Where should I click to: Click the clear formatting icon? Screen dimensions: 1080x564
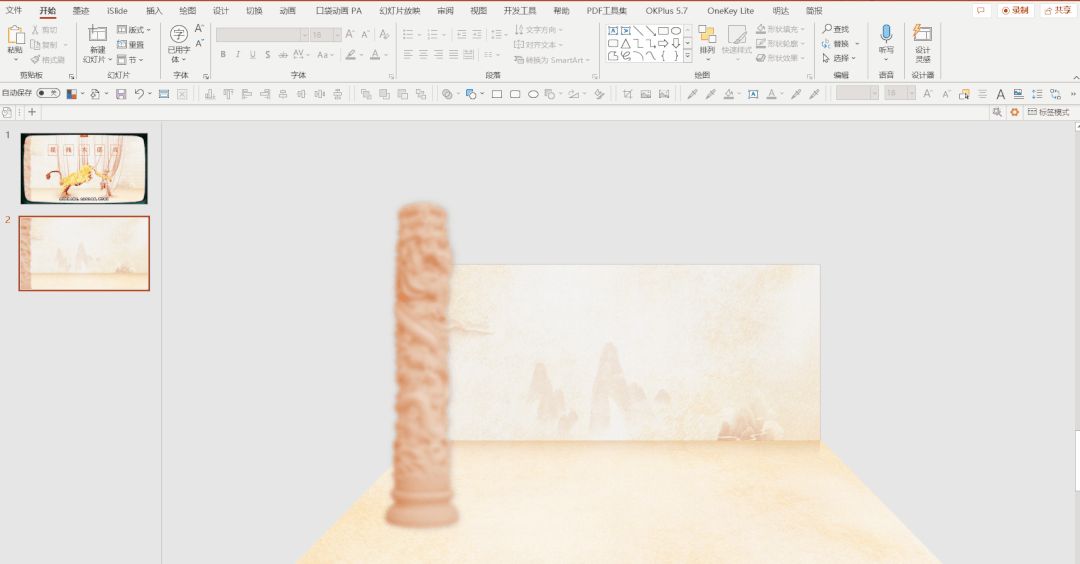[384, 34]
